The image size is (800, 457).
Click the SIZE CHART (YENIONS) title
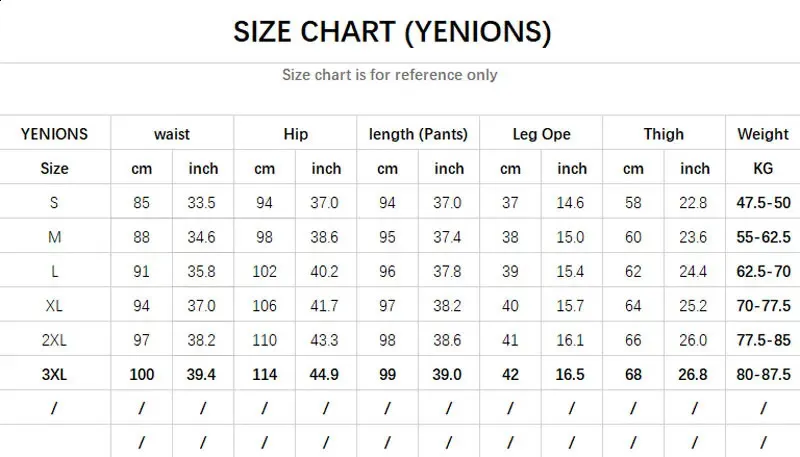click(x=392, y=32)
